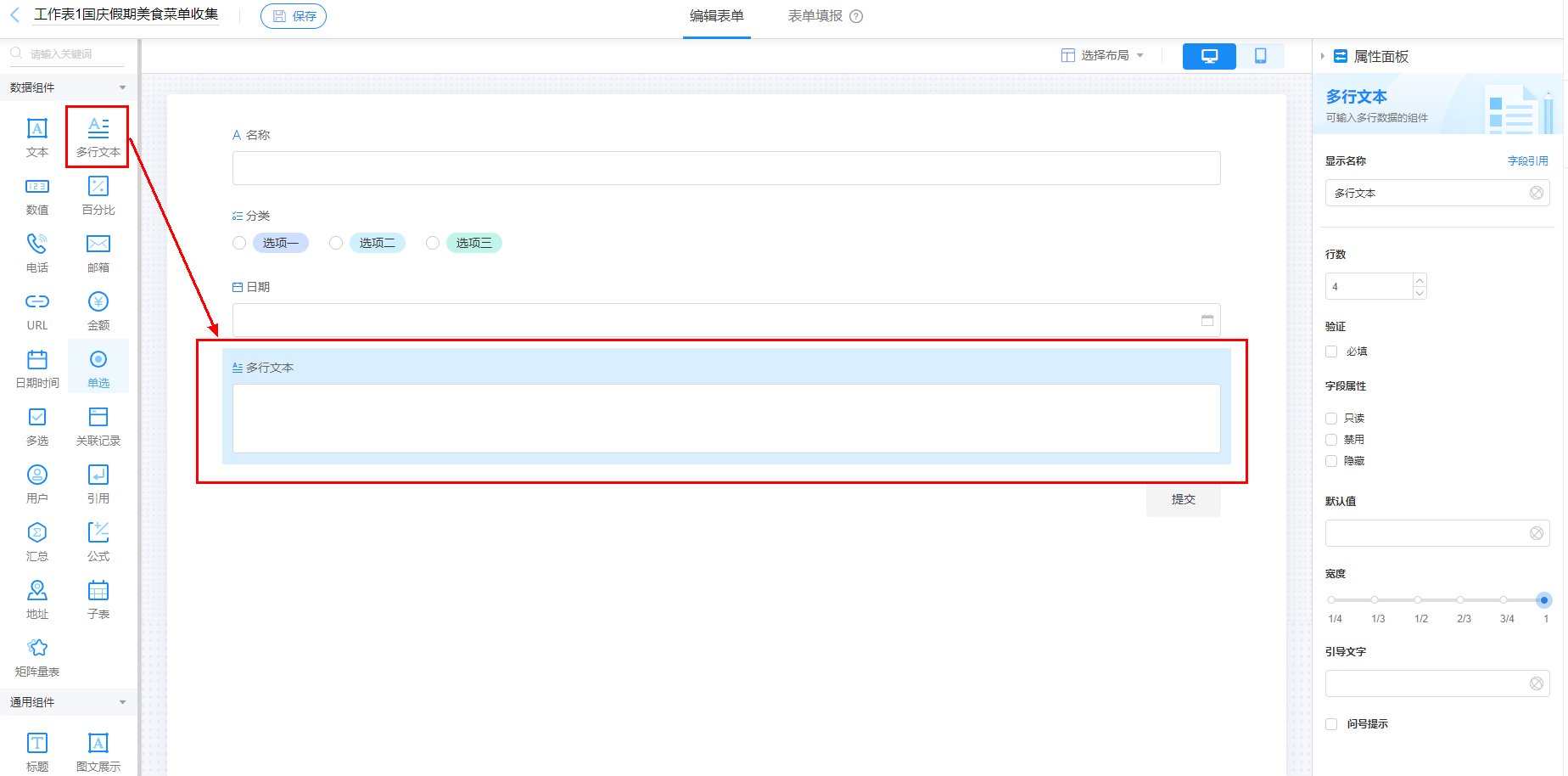Clear the 默认值 input
1568x776 pixels.
coord(1537,533)
